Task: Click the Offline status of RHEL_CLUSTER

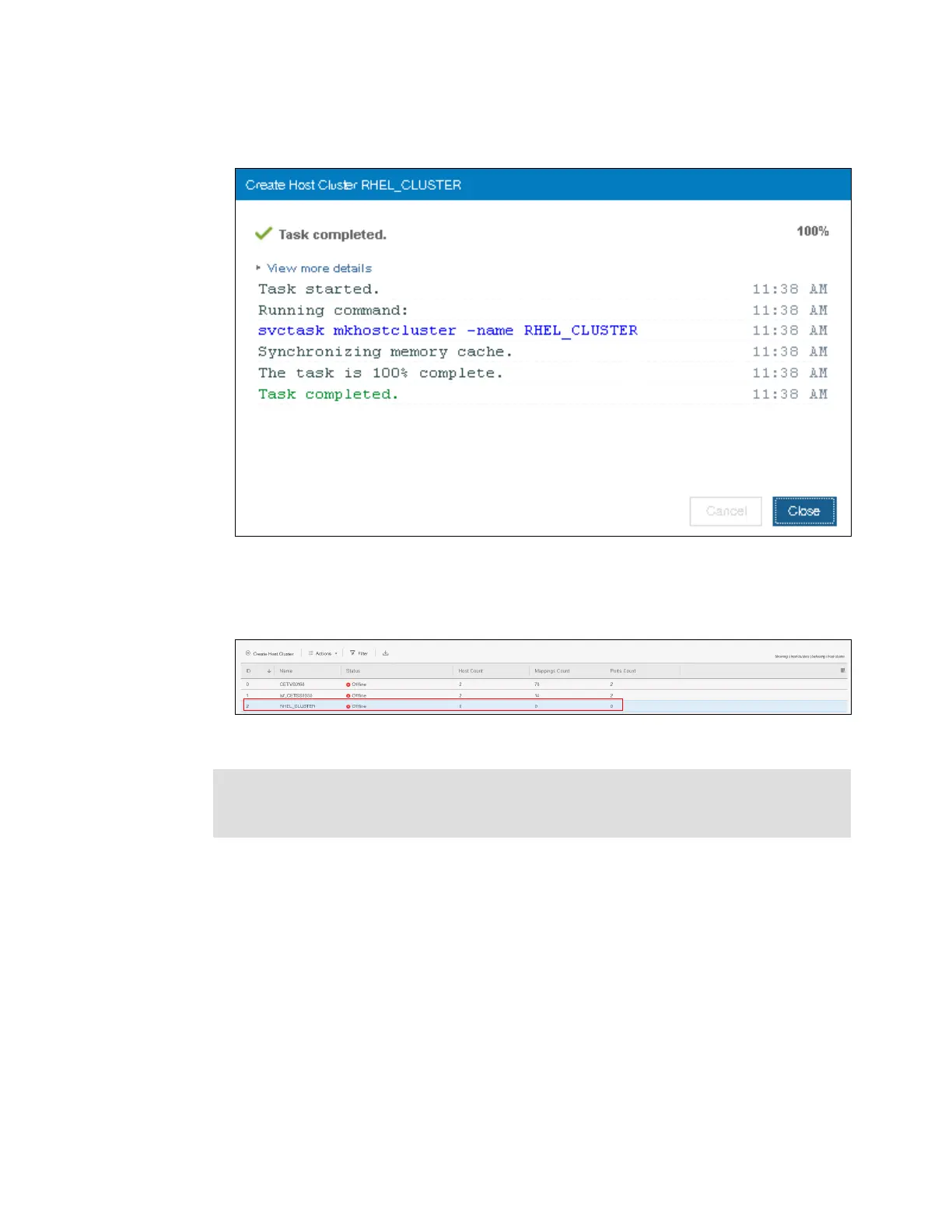Action: 356,706
